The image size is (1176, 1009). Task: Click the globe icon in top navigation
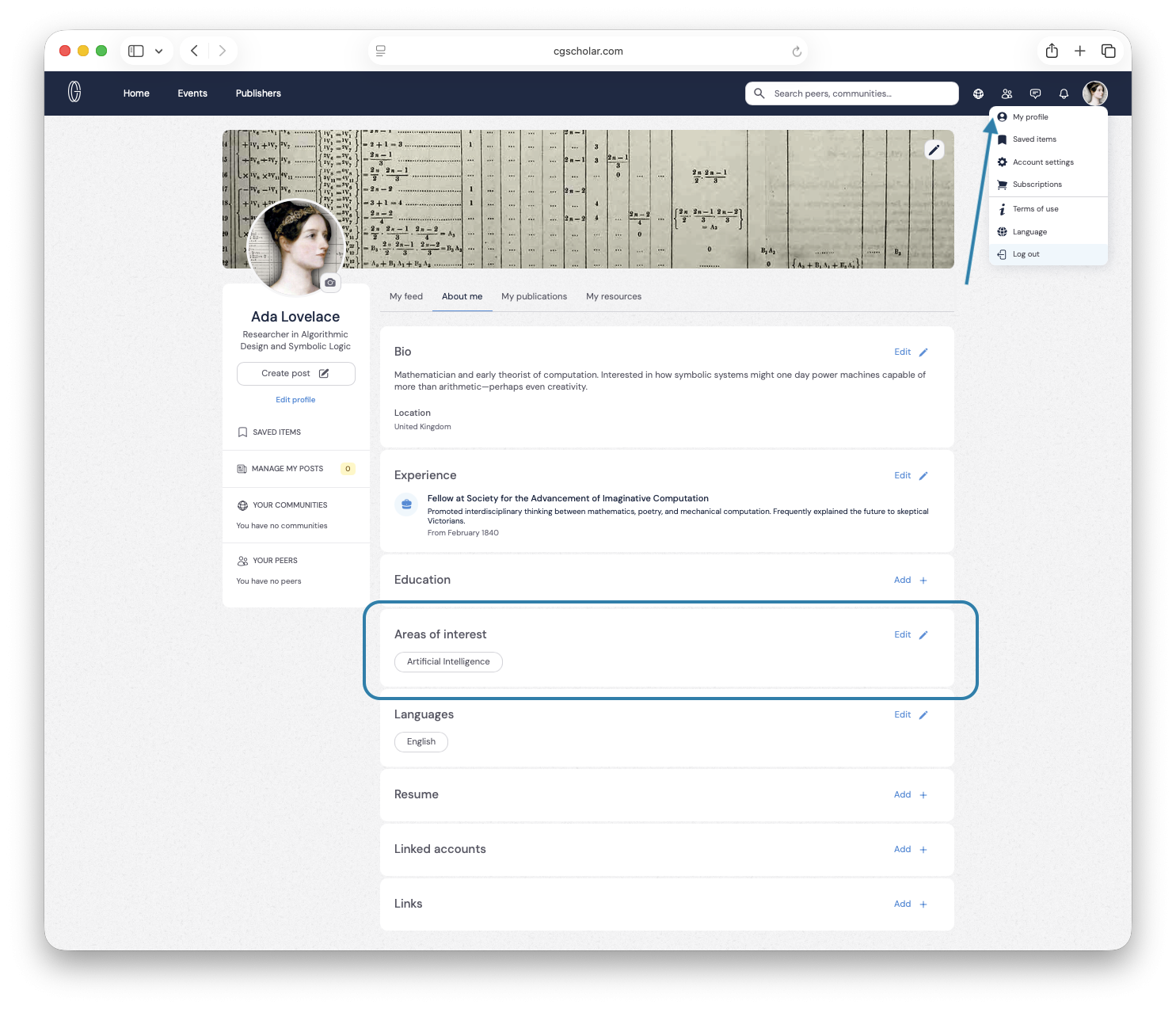(978, 93)
